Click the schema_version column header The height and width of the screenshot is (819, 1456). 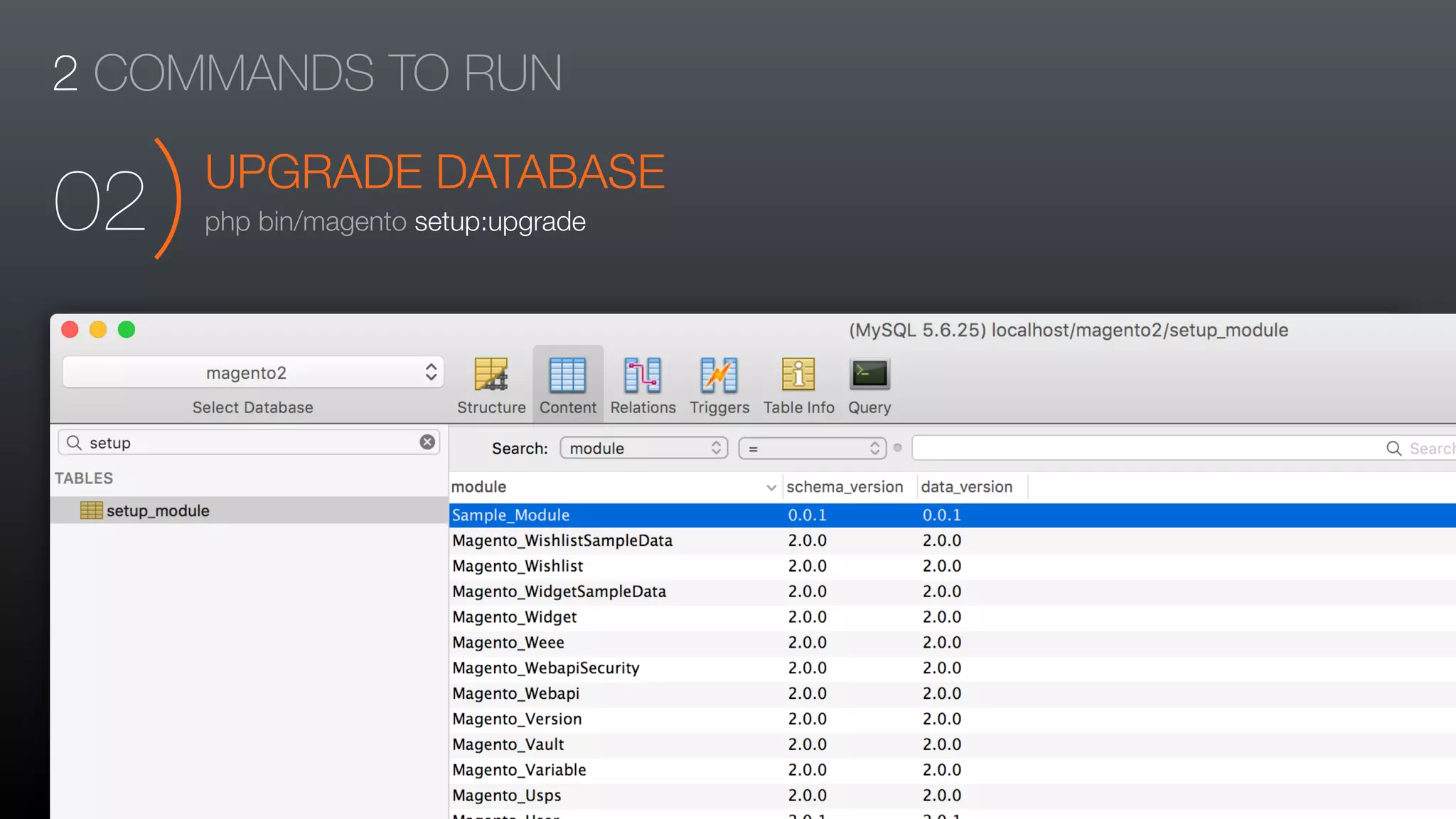[850, 487]
